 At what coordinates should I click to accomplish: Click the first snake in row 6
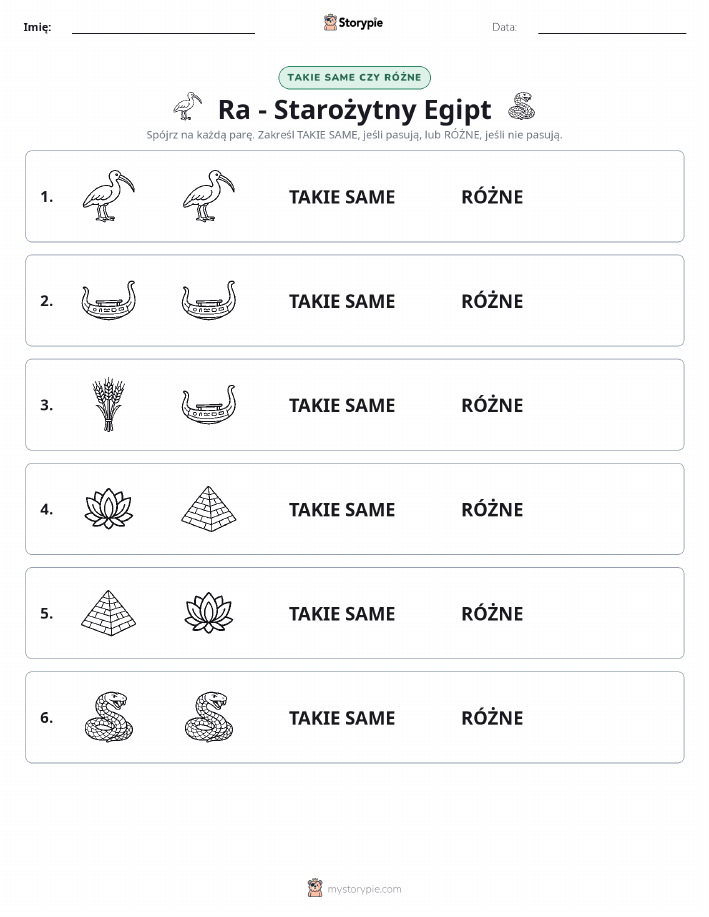coord(109,717)
